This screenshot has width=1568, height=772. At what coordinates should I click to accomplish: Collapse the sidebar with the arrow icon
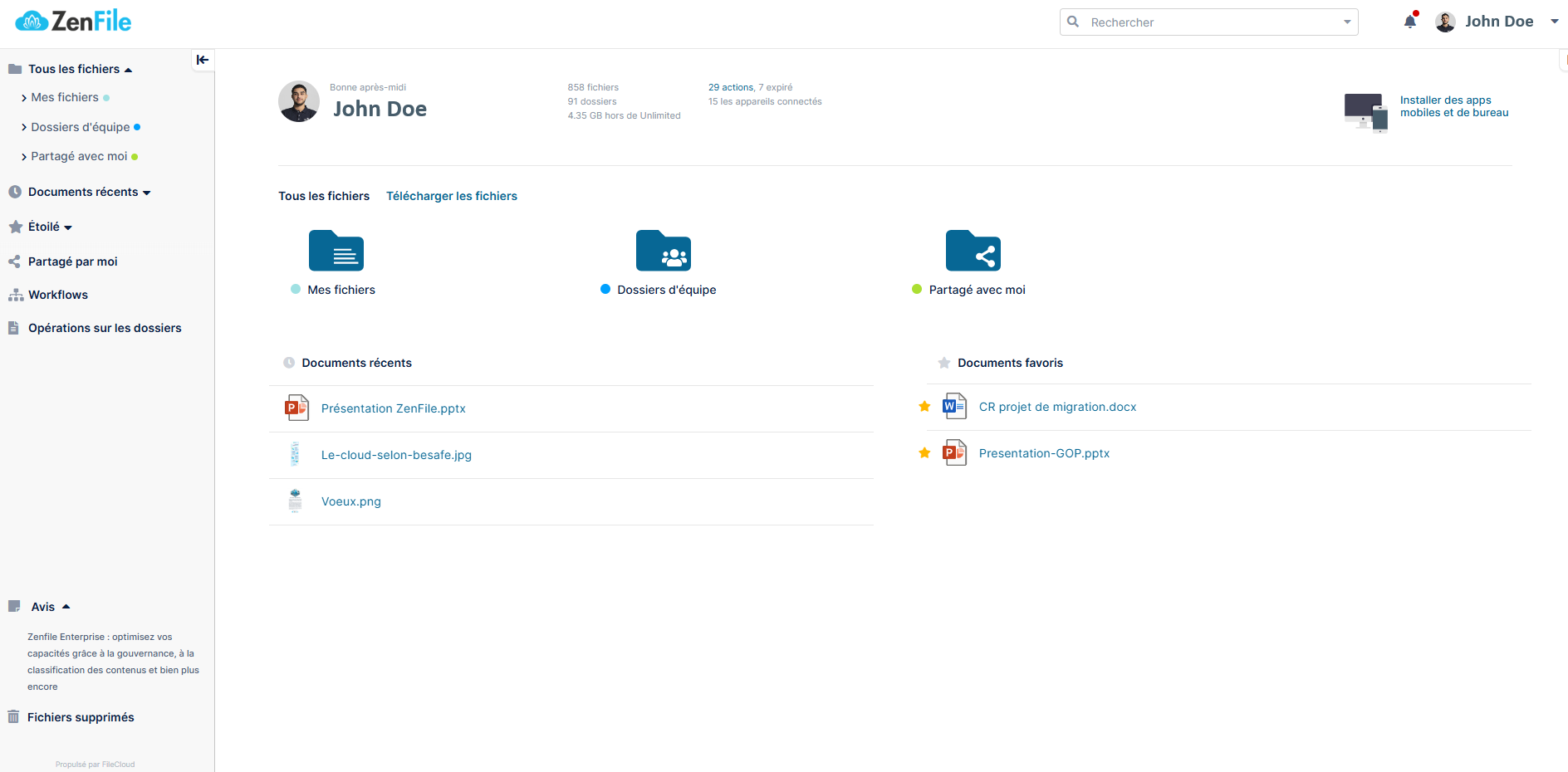point(203,60)
